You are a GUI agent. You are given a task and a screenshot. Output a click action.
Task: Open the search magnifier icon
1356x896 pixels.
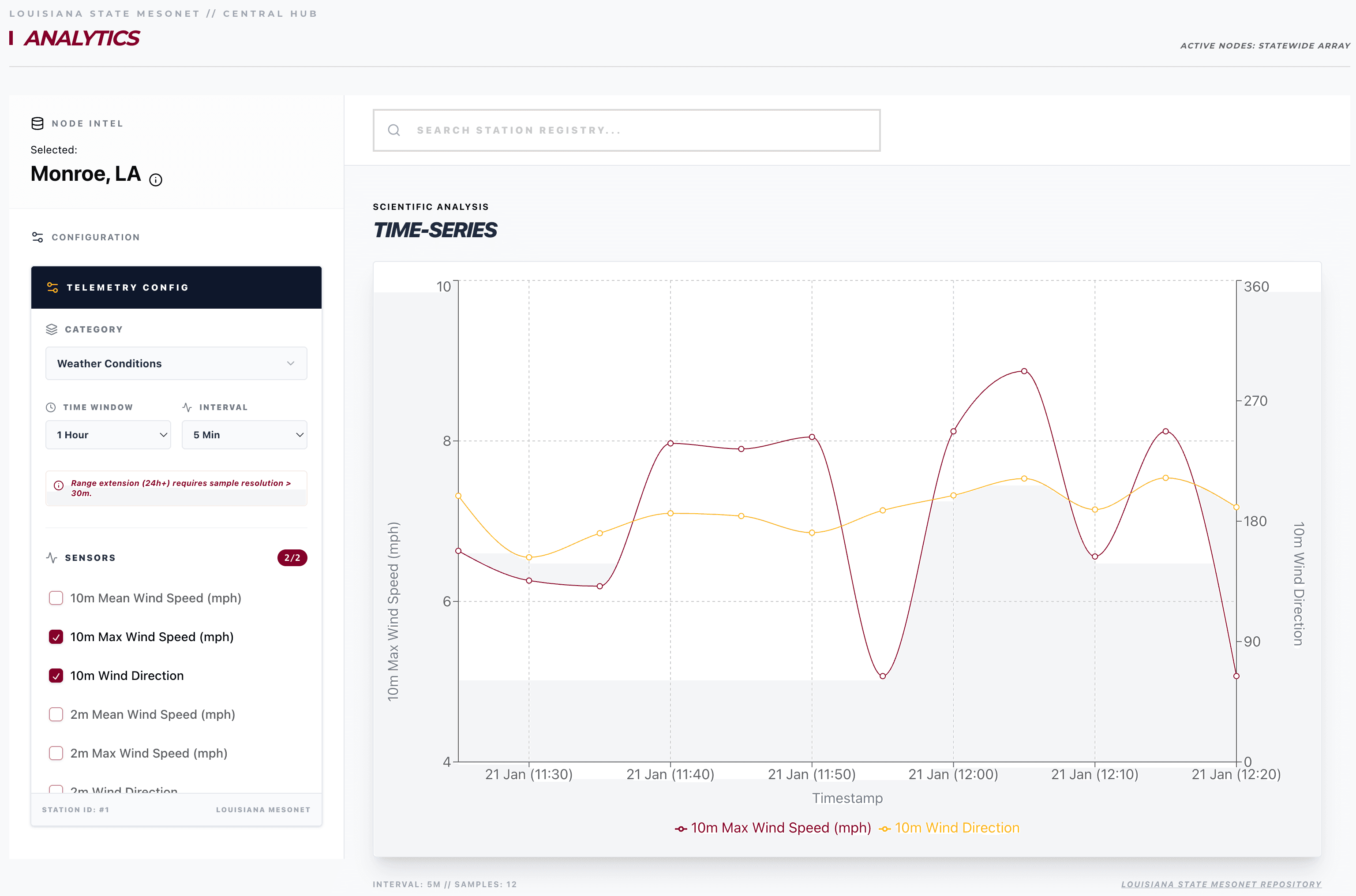[394, 130]
